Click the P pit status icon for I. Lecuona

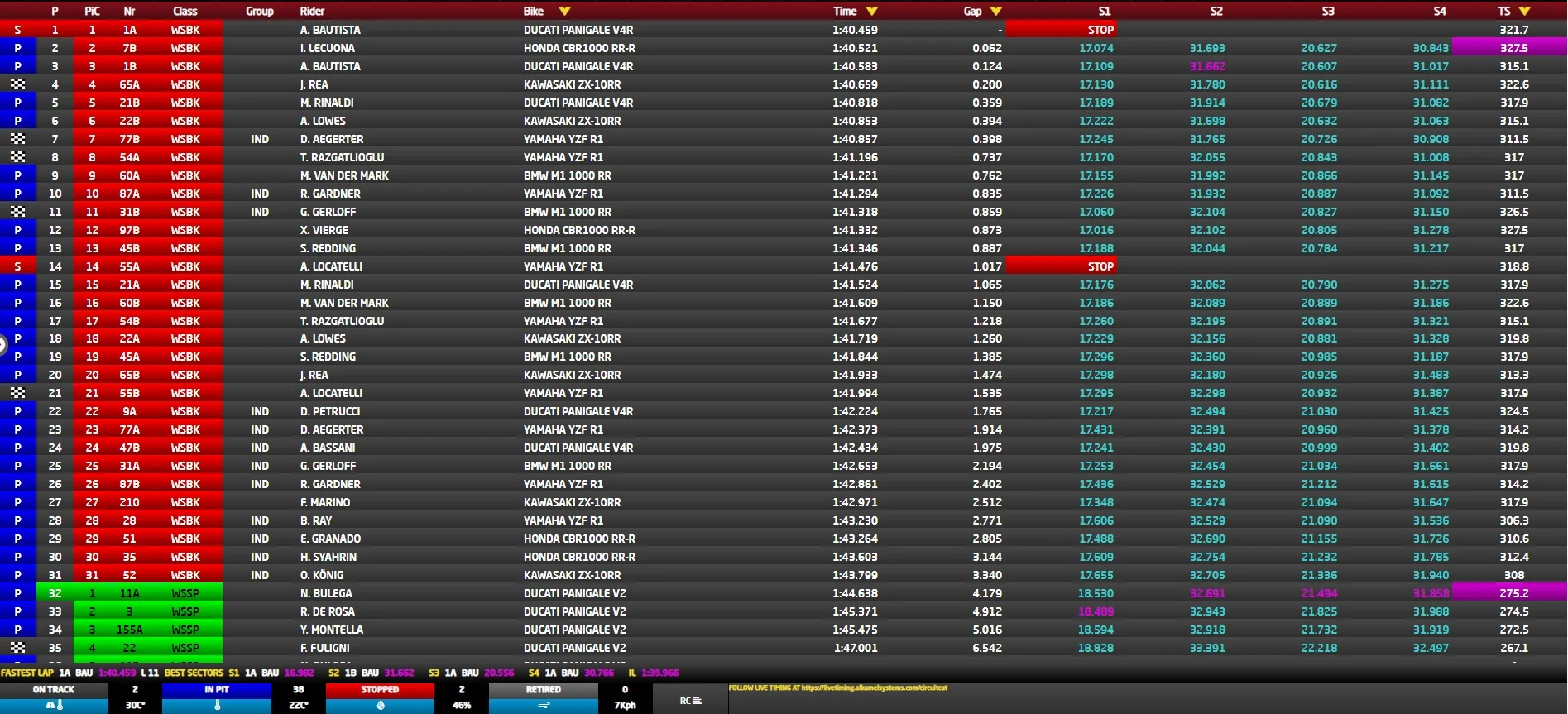point(17,48)
